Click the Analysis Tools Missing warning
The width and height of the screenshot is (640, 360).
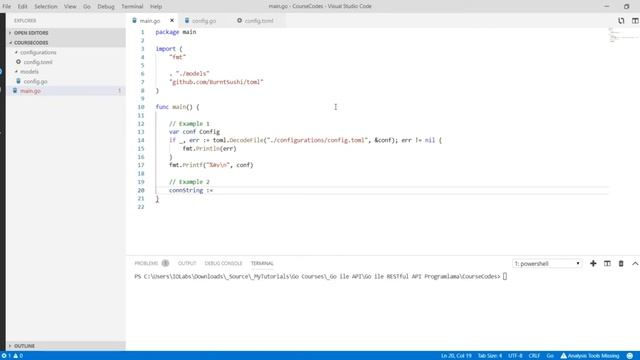[x=590, y=356]
